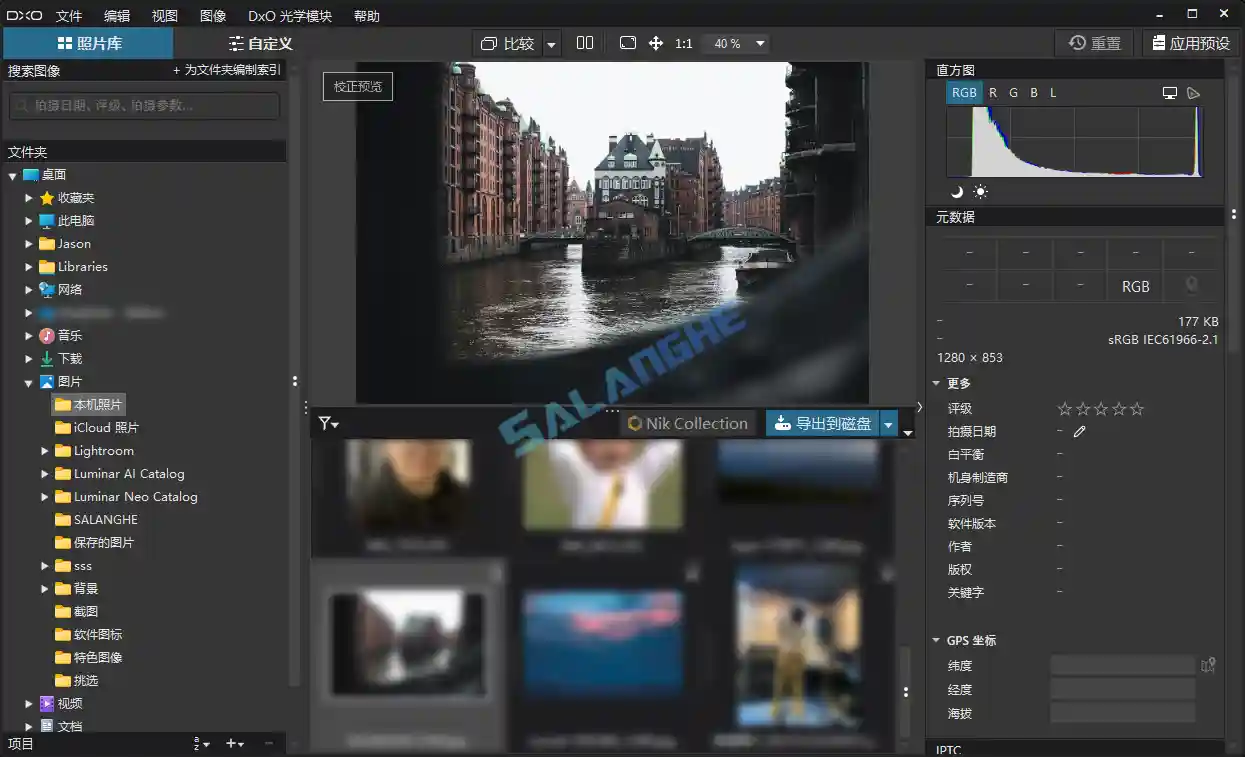
Task: Open the export-to-disk dropdown arrow
Action: (x=889, y=423)
